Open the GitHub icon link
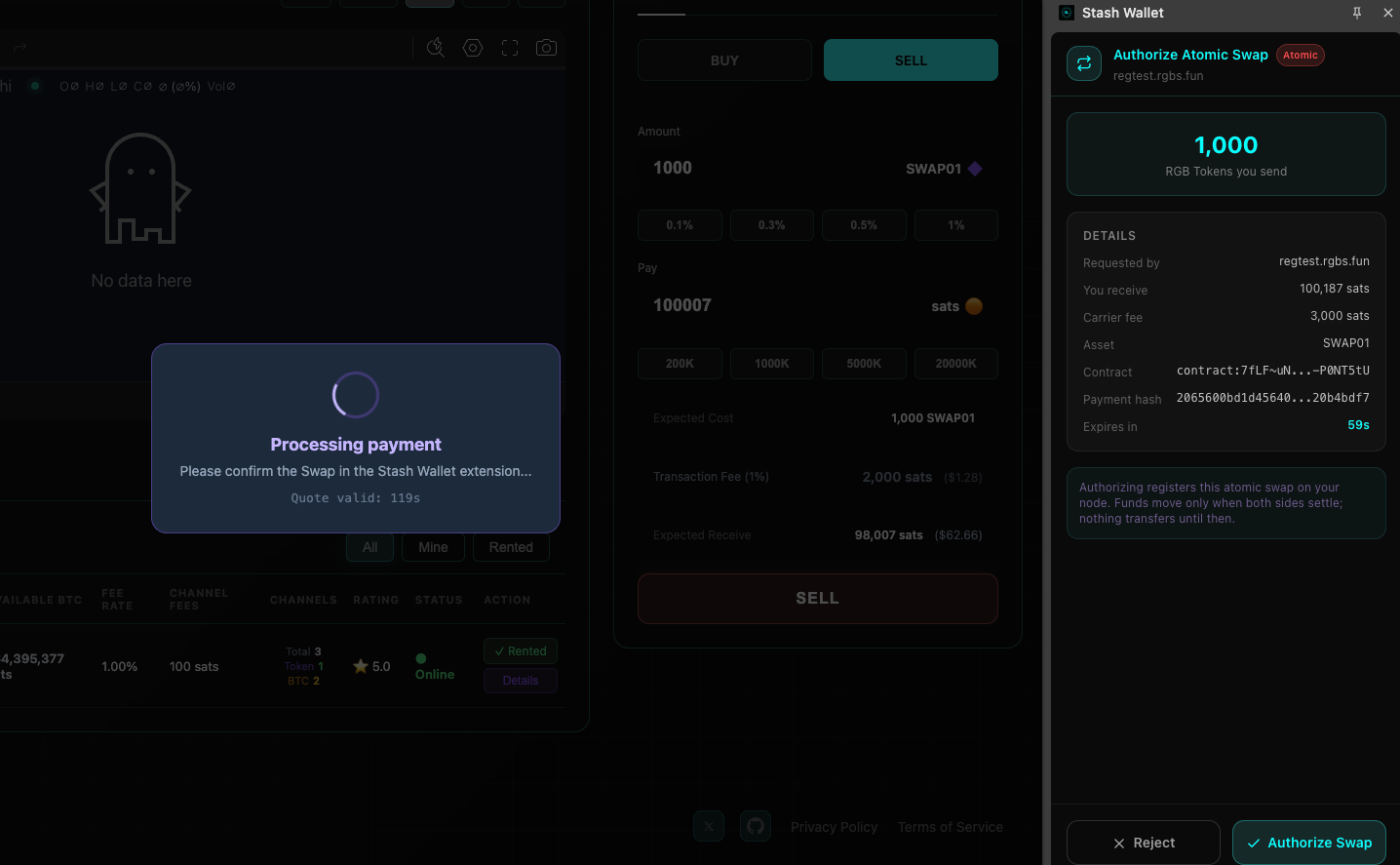The width and height of the screenshot is (1400, 865). pyautogui.click(x=756, y=826)
